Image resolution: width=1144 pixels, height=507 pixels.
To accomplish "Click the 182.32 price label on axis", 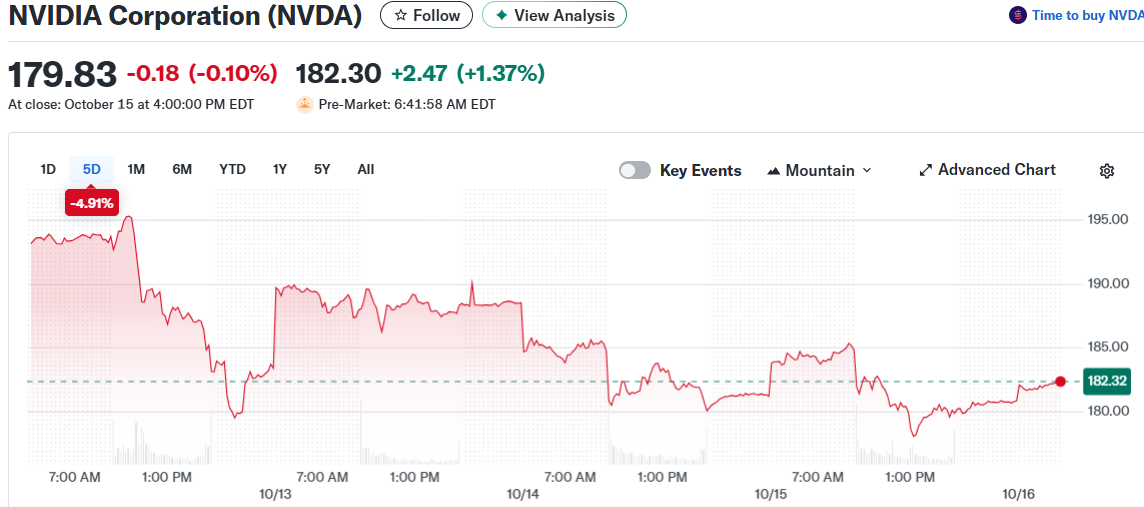I will click(1107, 381).
